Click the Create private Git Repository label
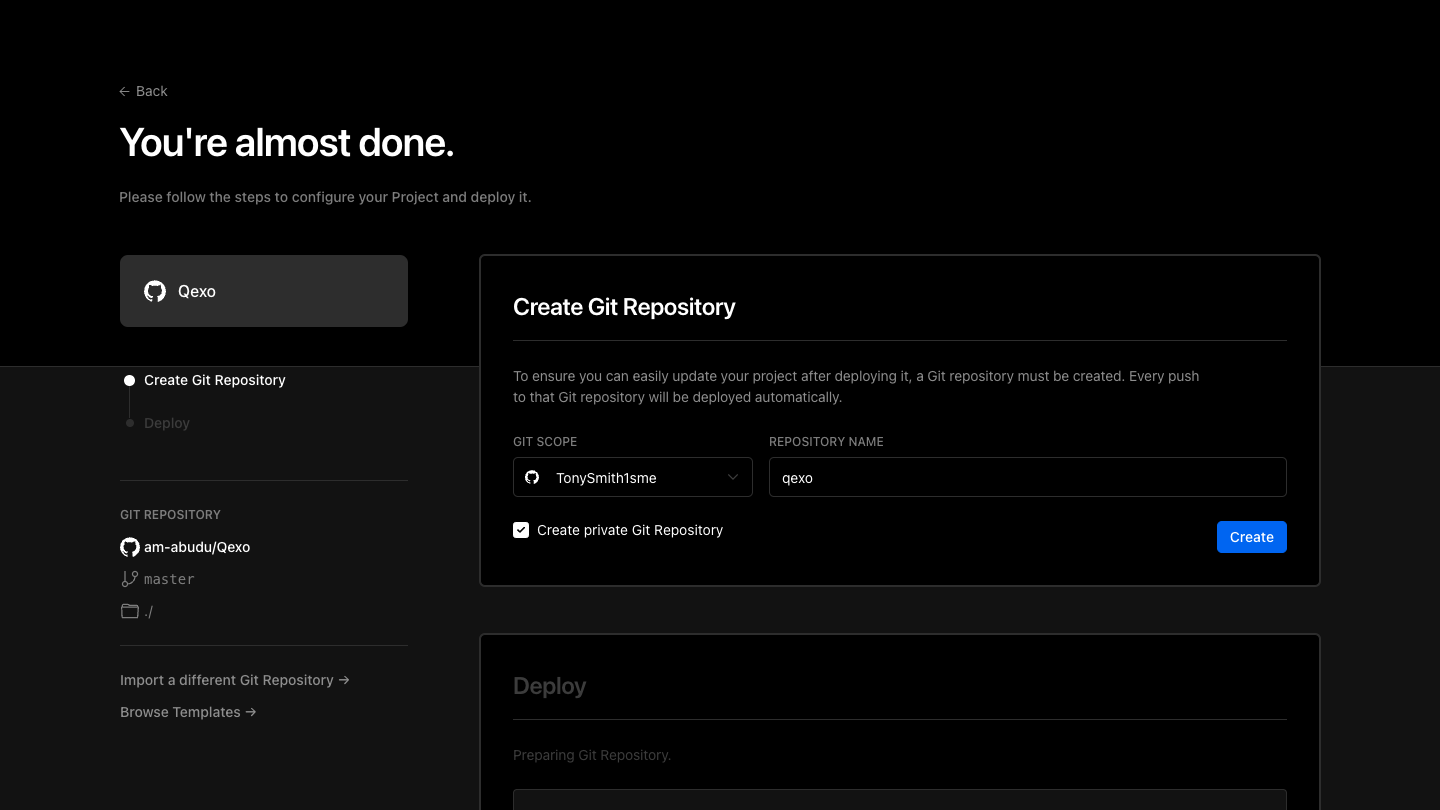The height and width of the screenshot is (810, 1440). (x=629, y=530)
